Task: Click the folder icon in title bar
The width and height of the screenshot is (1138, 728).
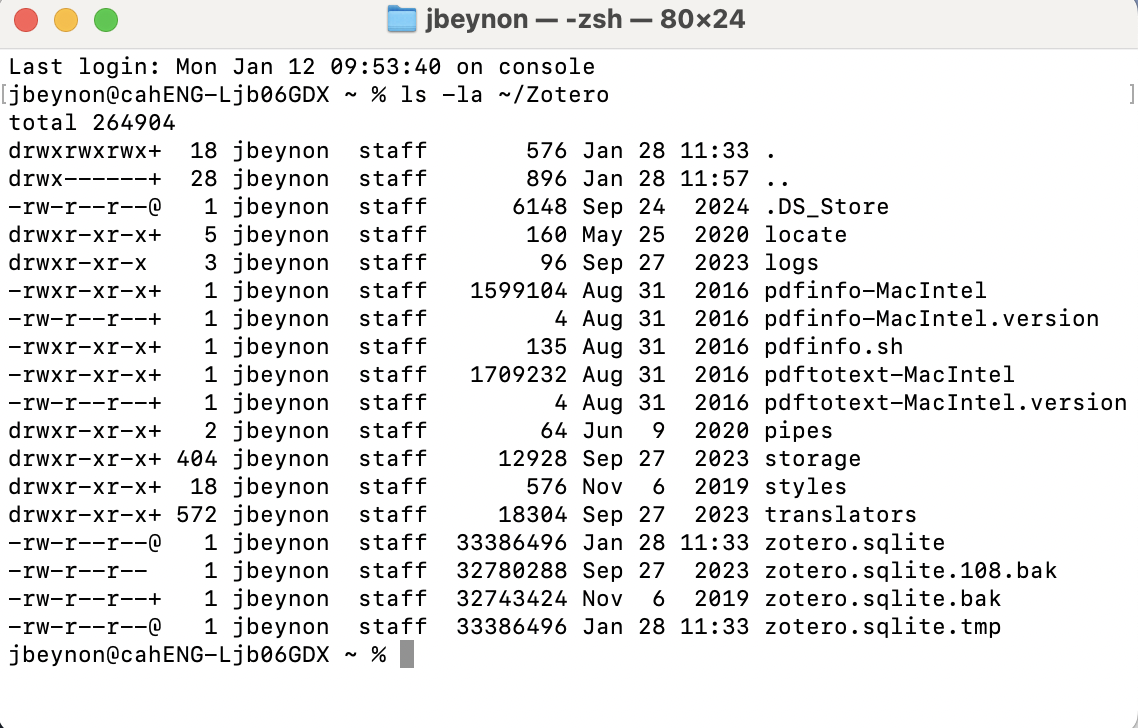Action: point(401,19)
